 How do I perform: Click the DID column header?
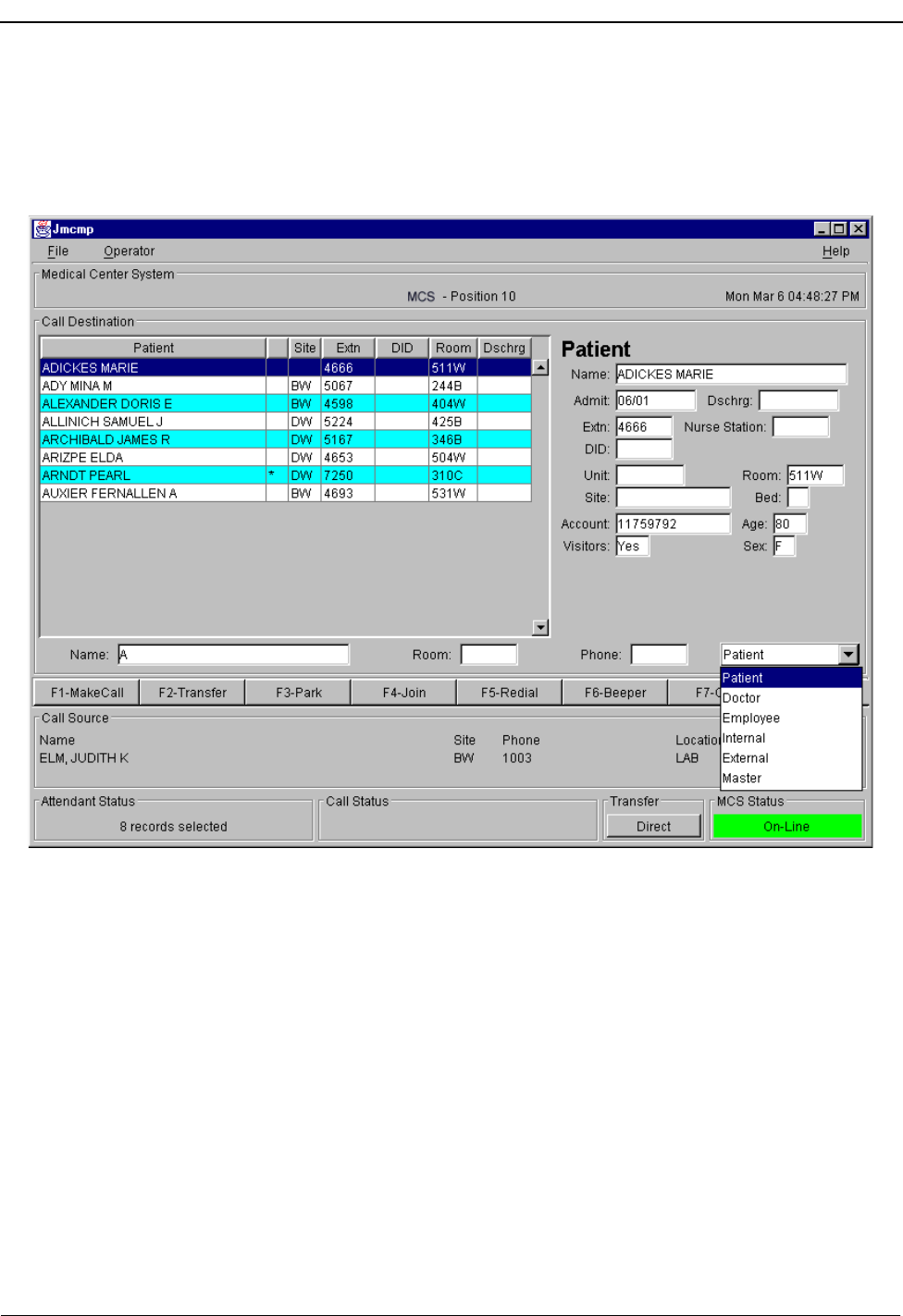[x=402, y=348]
